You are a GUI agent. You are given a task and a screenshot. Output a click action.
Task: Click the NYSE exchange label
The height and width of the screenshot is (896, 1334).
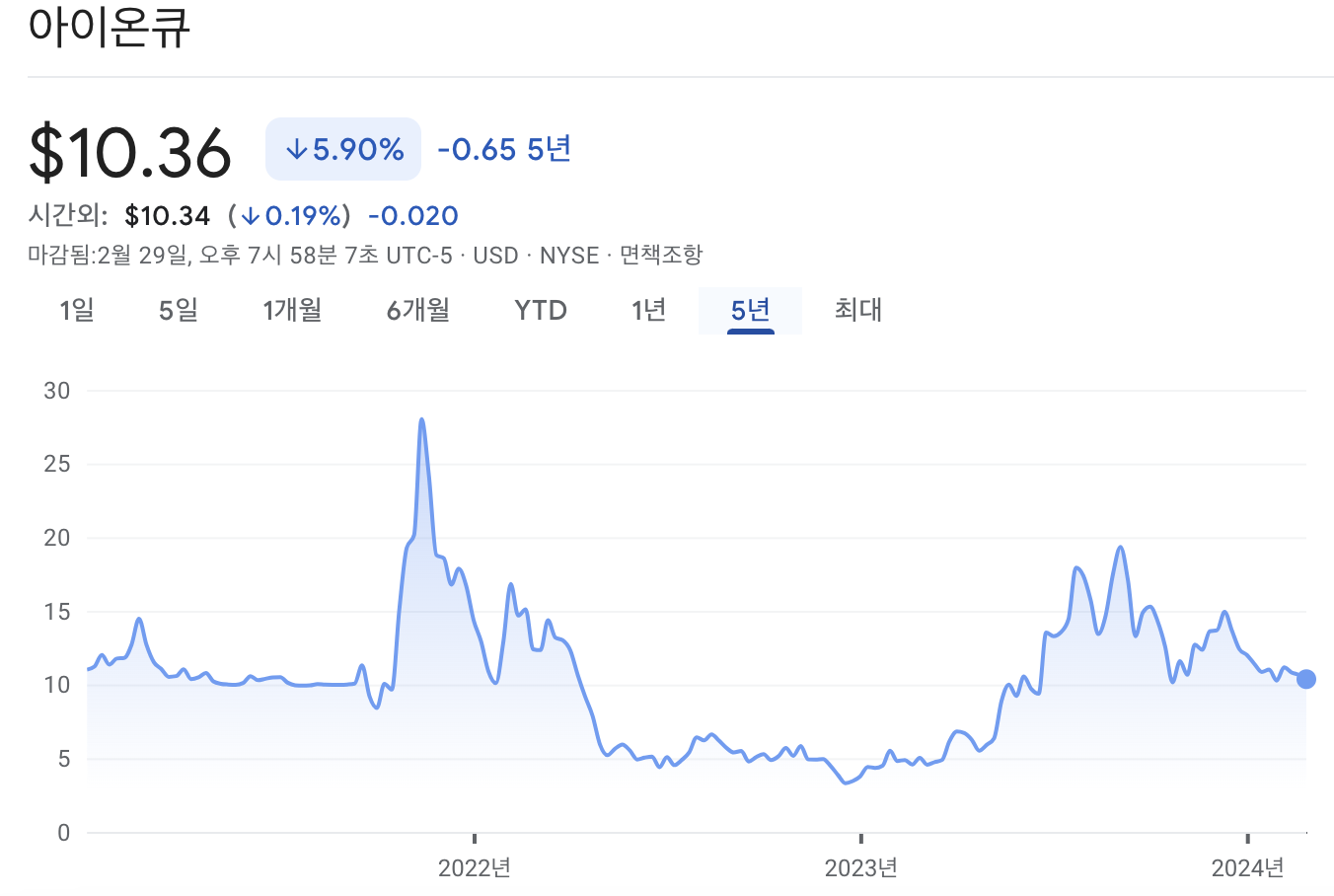click(x=567, y=255)
